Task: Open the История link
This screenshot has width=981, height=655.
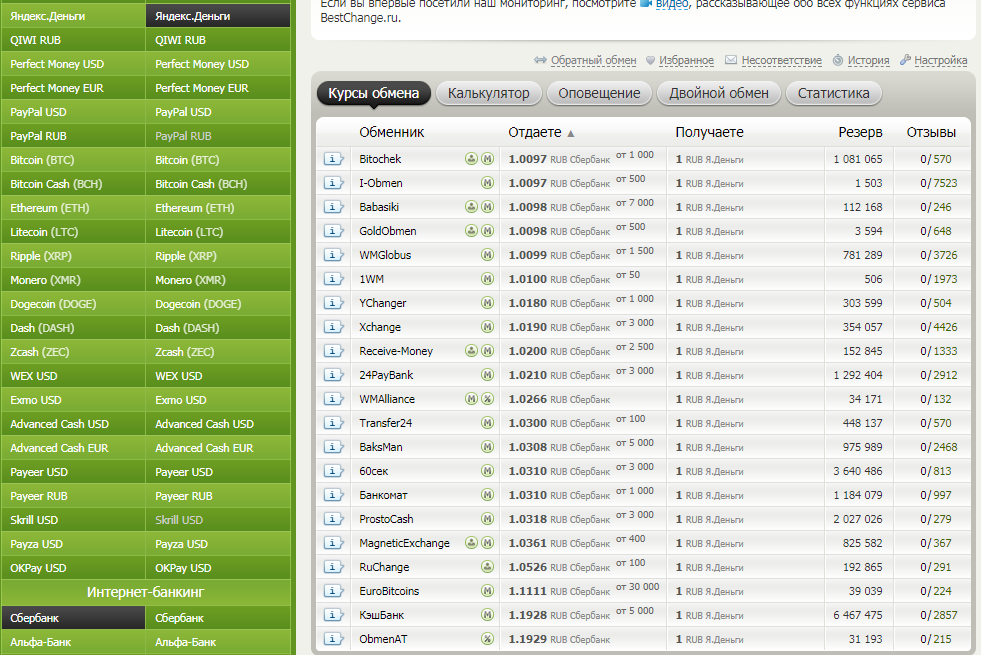Action: pyautogui.click(x=868, y=61)
